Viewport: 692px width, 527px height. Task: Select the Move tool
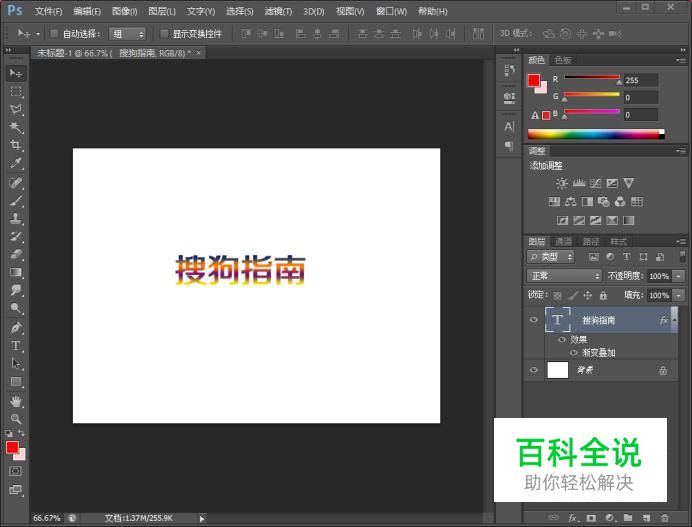(16, 73)
